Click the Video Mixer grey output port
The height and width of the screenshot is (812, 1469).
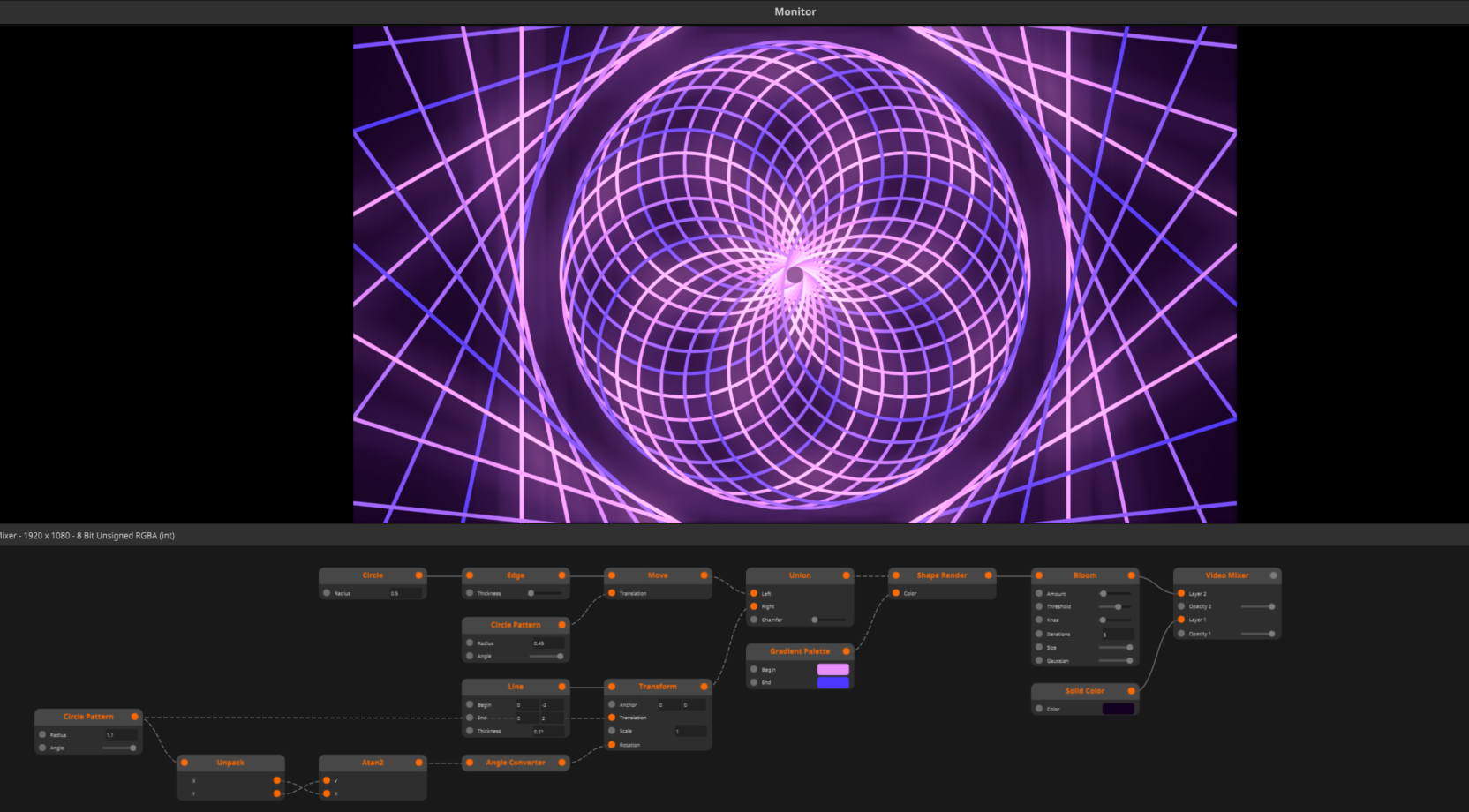point(1273,575)
